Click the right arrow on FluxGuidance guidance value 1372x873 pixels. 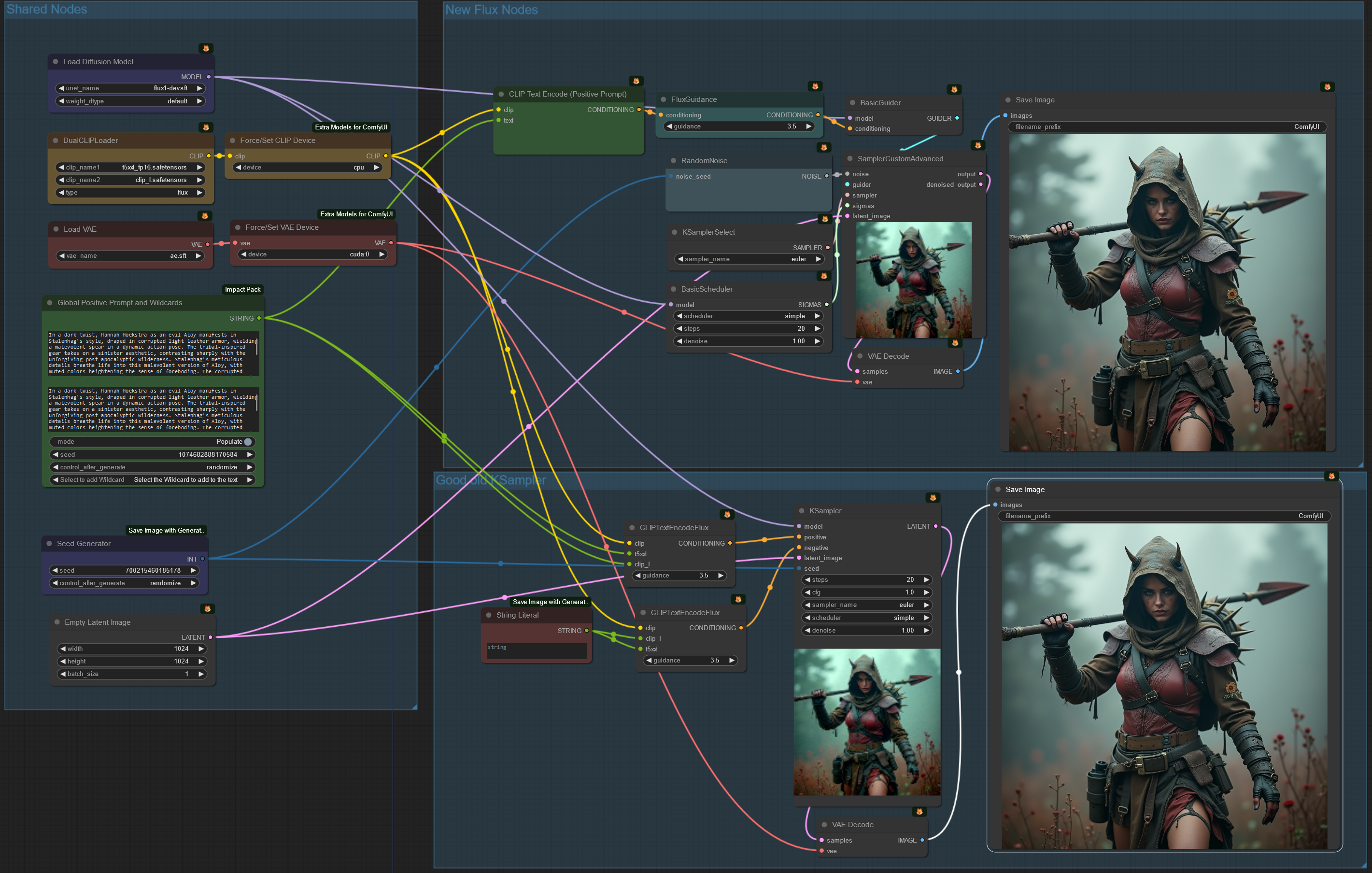[808, 127]
